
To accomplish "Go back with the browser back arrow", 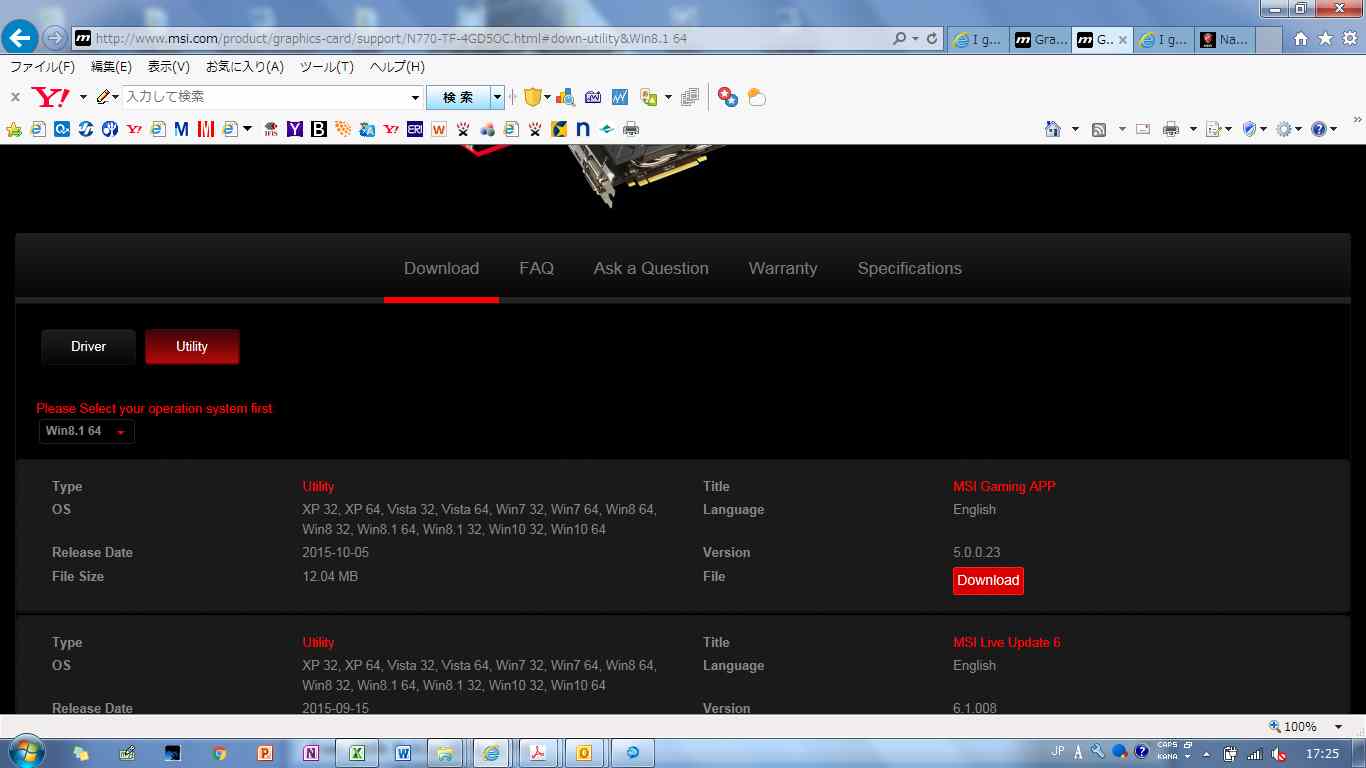I will click(19, 38).
